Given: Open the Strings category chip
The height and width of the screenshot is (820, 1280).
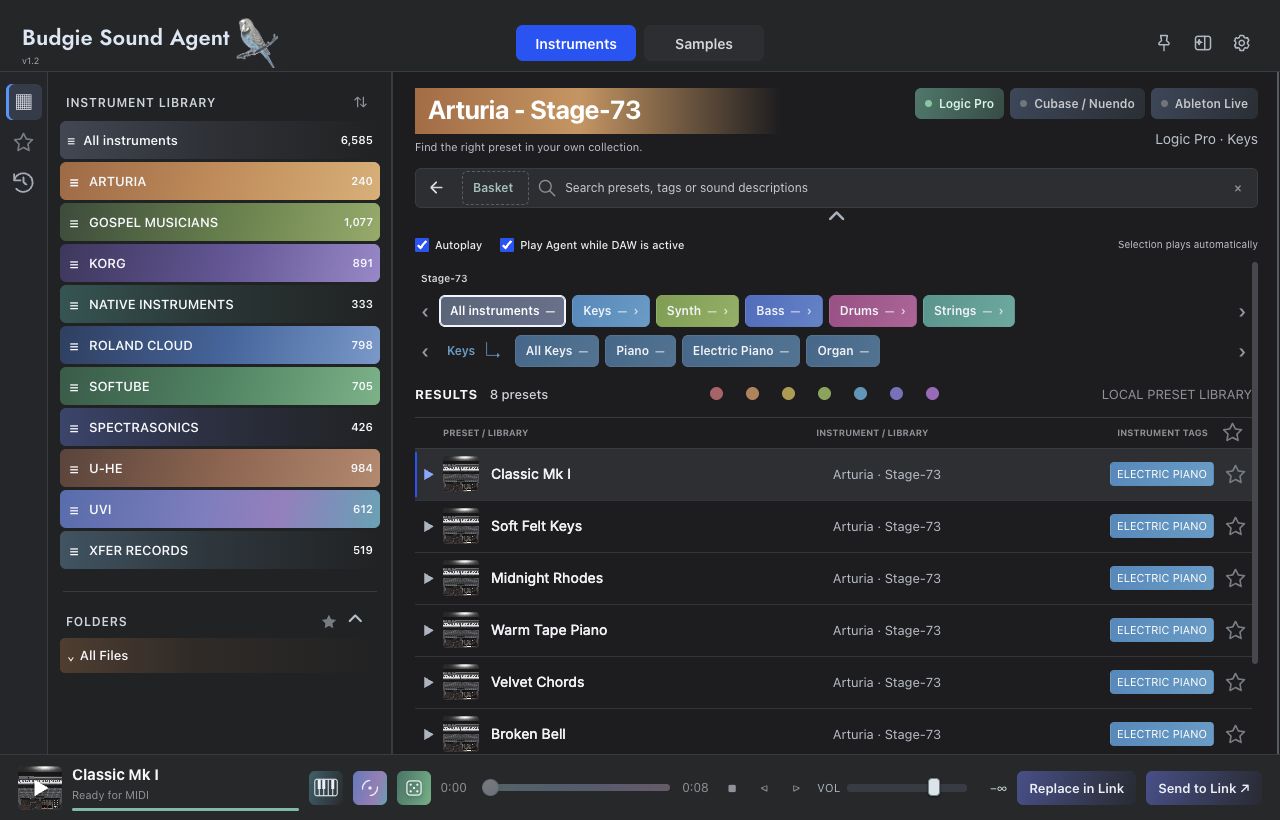Looking at the screenshot, I should (x=968, y=311).
